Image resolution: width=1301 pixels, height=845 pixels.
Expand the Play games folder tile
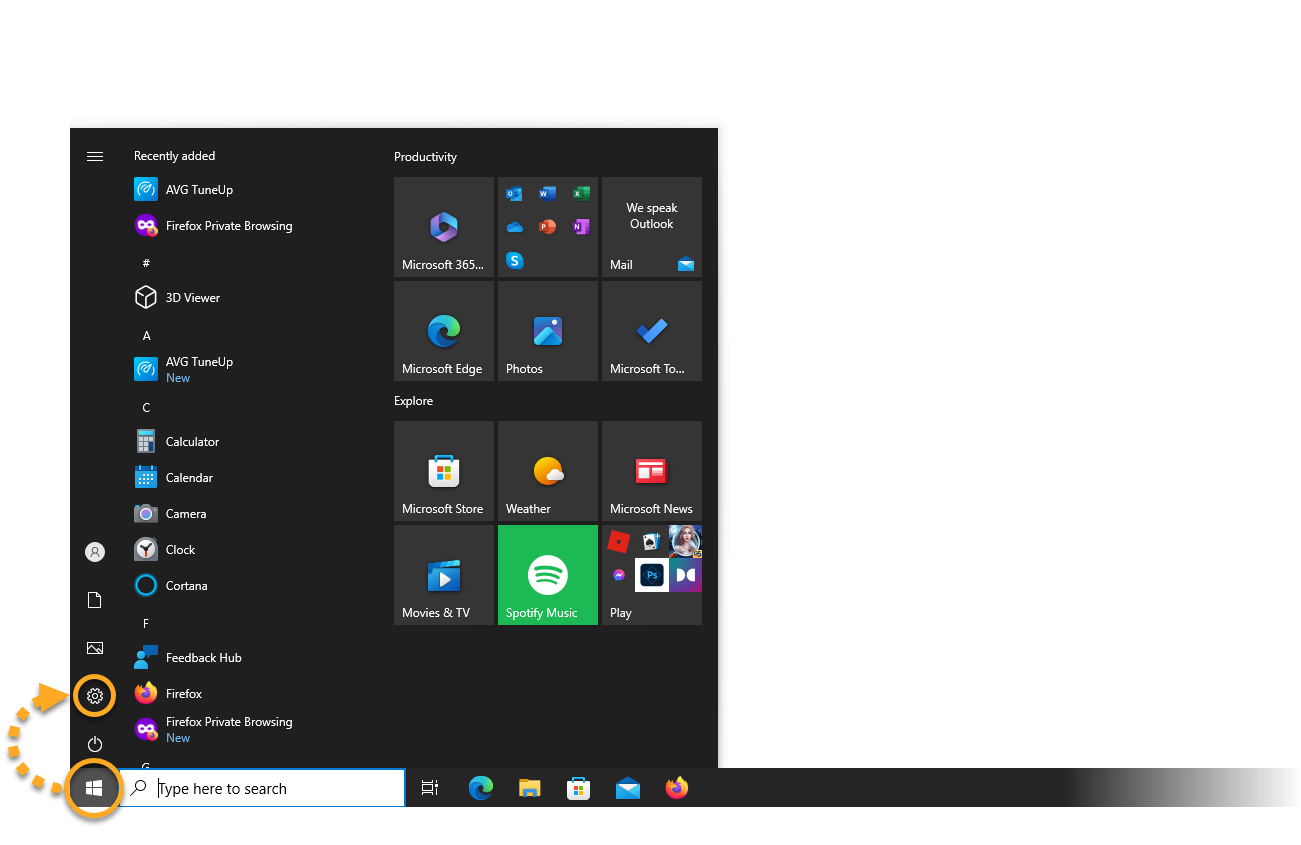pos(651,575)
